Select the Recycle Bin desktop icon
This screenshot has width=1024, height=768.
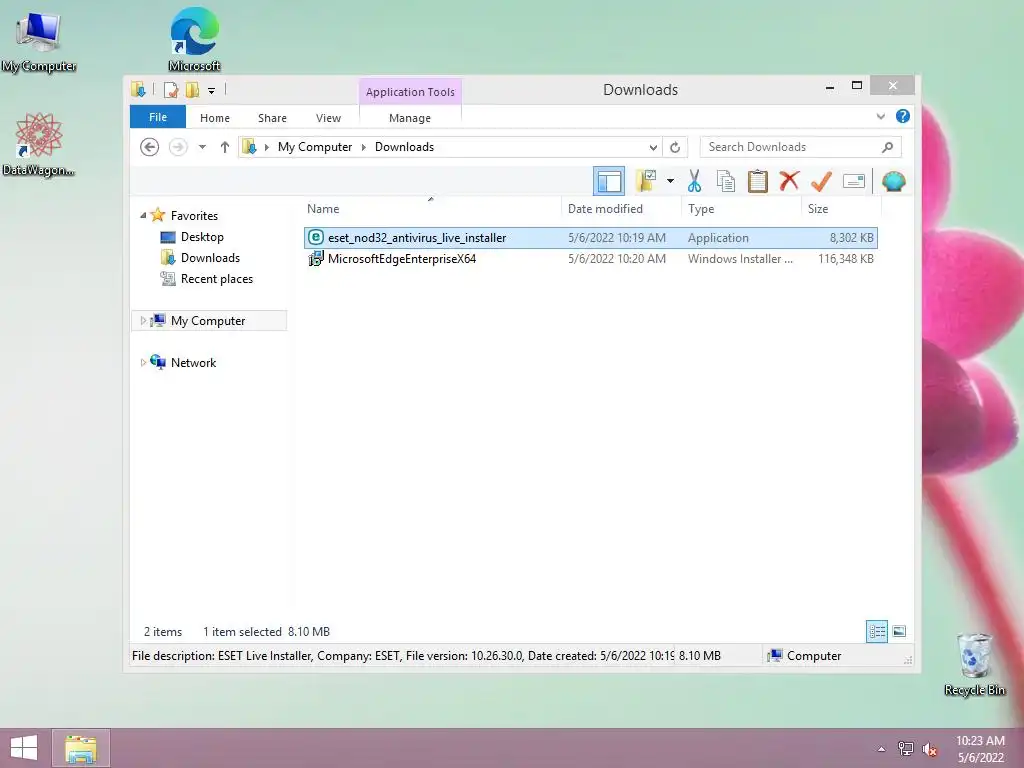click(x=974, y=664)
